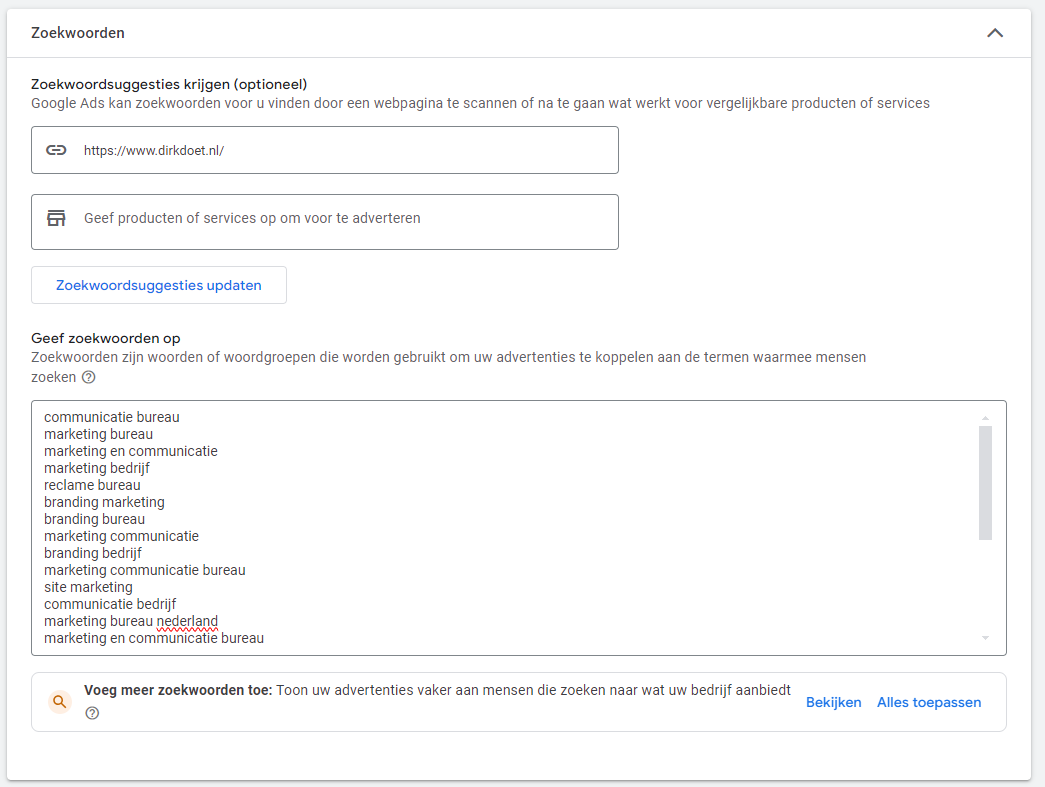
Task: Open help icon next to 'zoeken'
Action: click(89, 378)
